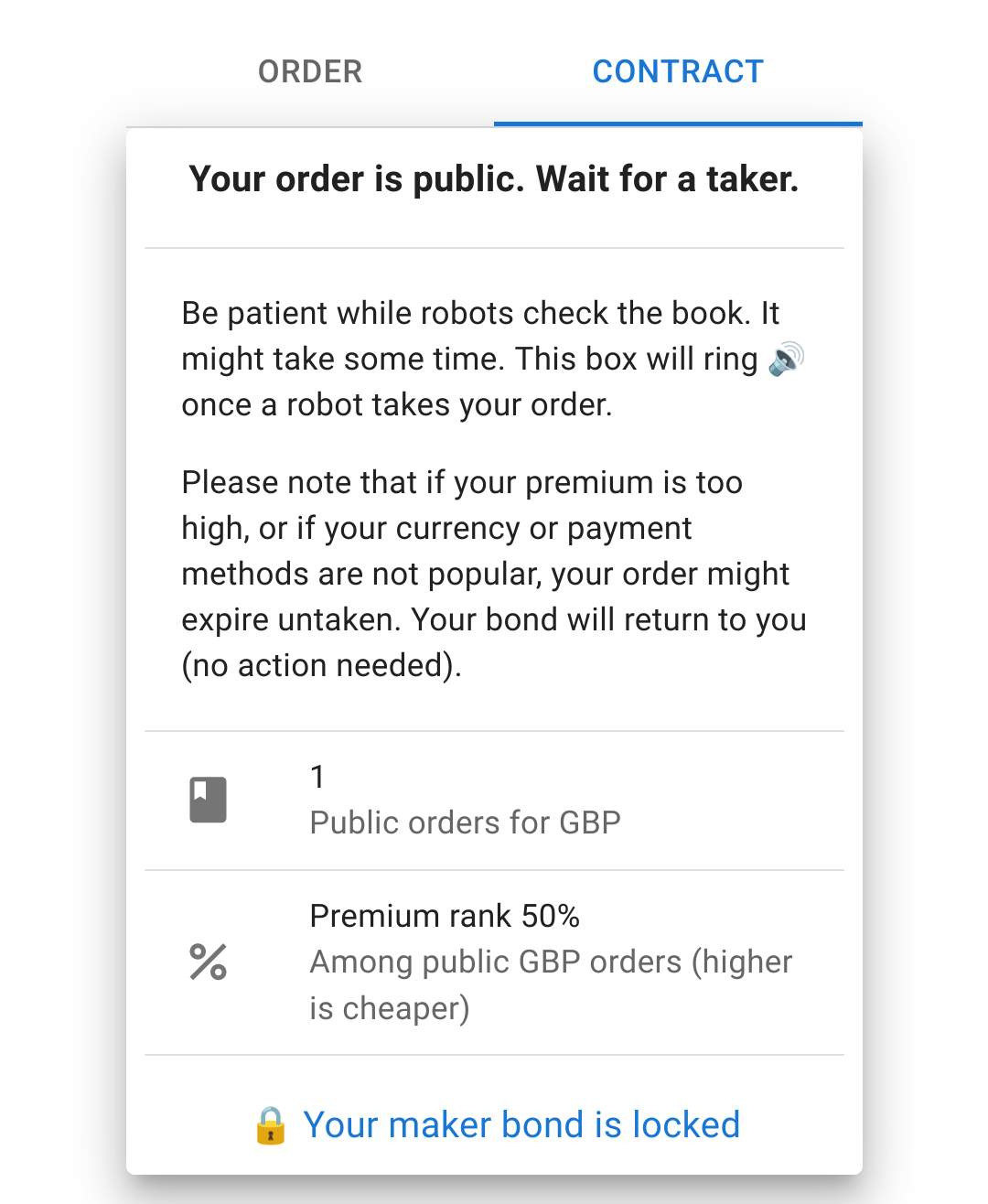Click the padlock icon by maker bond
Screen dimensions: 988x1204
[x=270, y=1125]
